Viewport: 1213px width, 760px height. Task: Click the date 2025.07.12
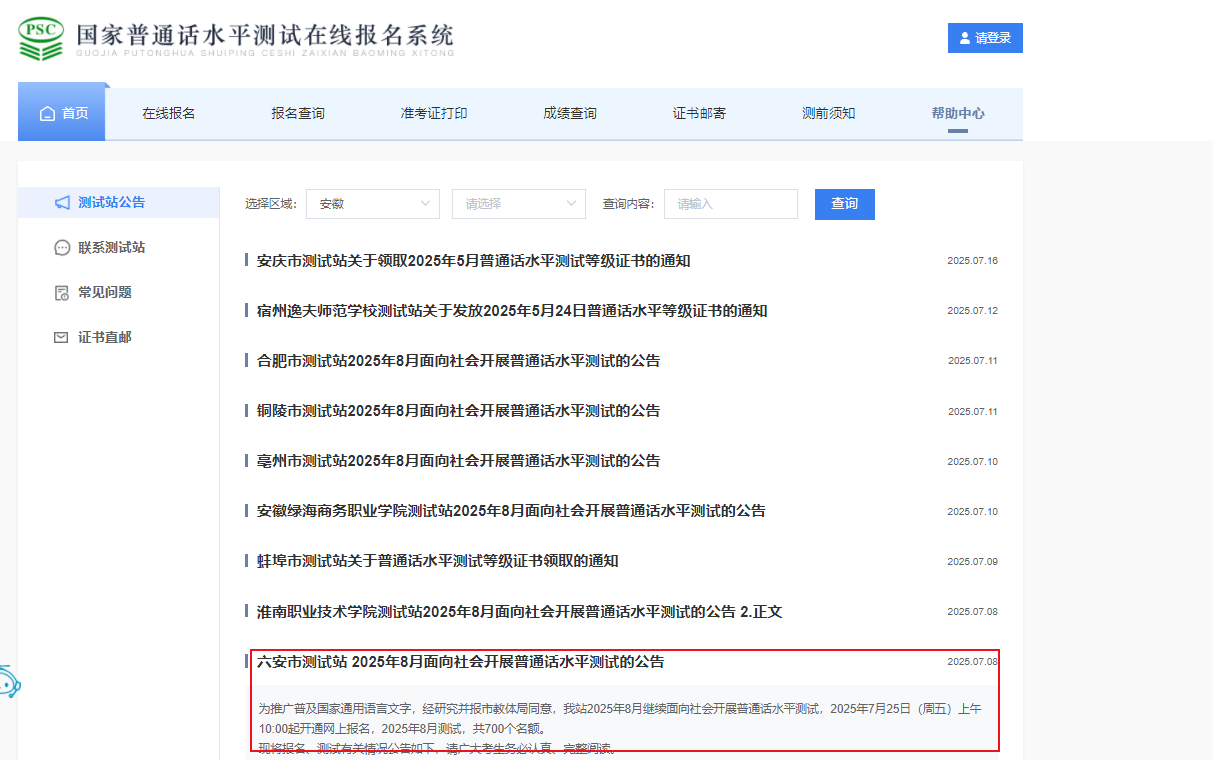[973, 311]
